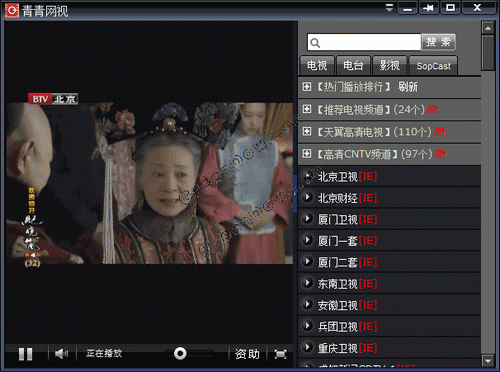Pin the window with the pin icon
This screenshot has width=500, height=372.
tap(429, 8)
